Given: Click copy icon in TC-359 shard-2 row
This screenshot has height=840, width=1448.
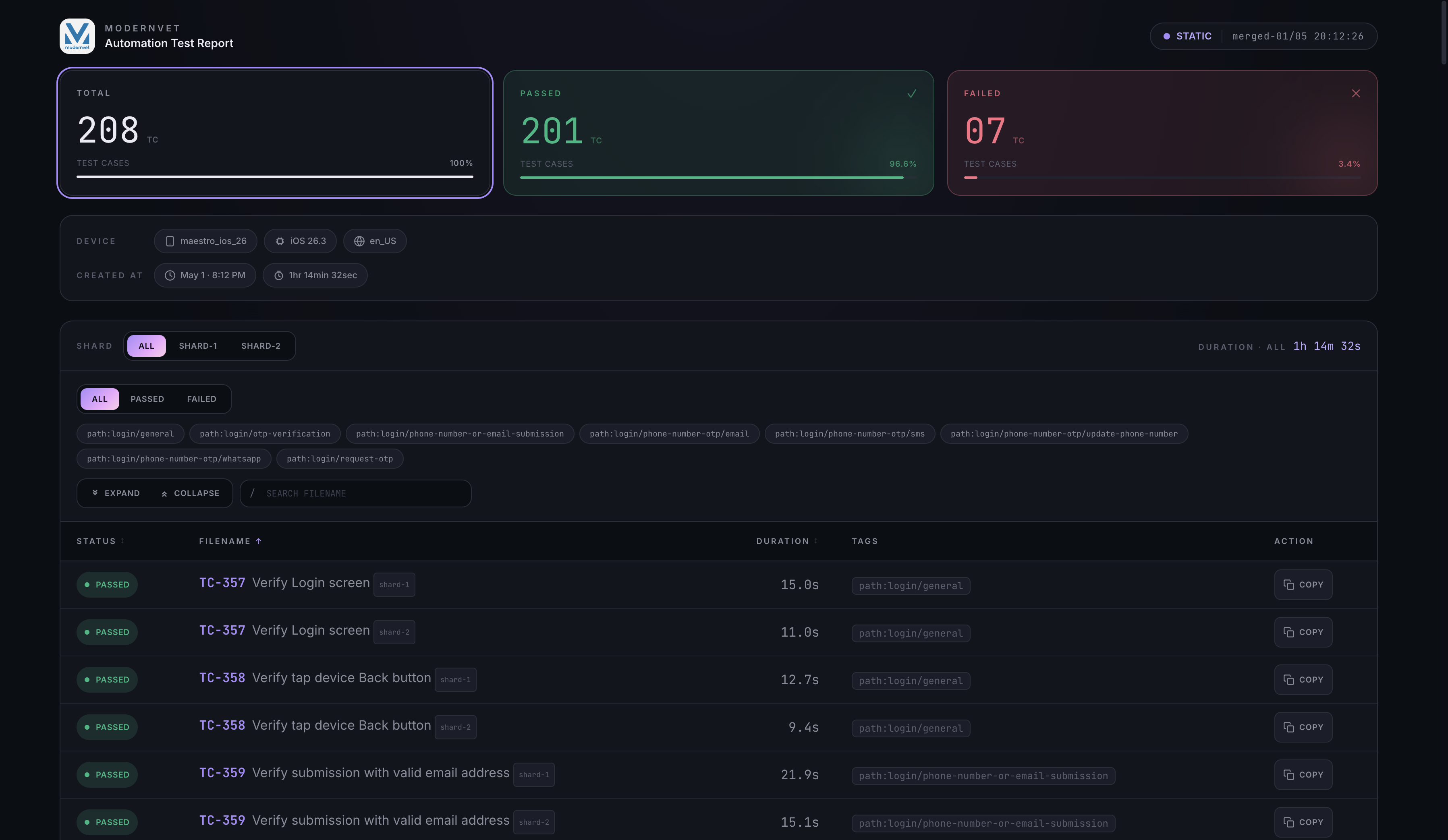Looking at the screenshot, I should point(1288,822).
